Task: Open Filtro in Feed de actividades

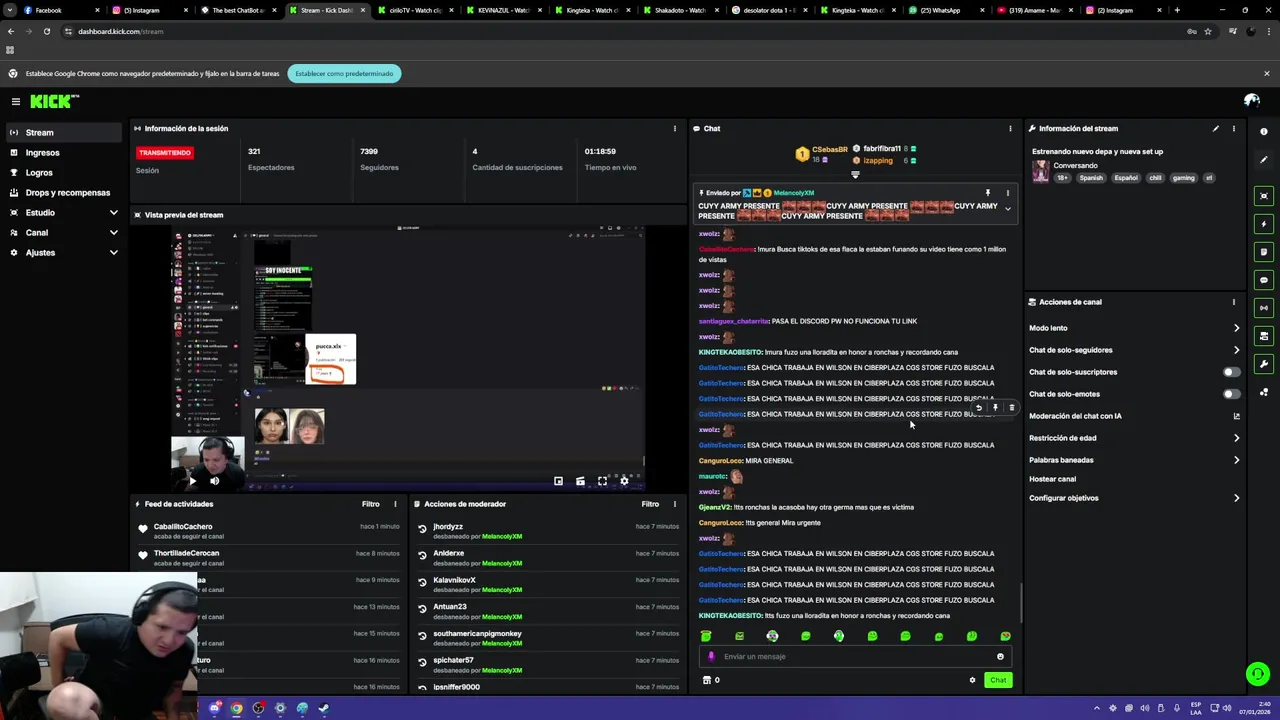Action: [370, 504]
